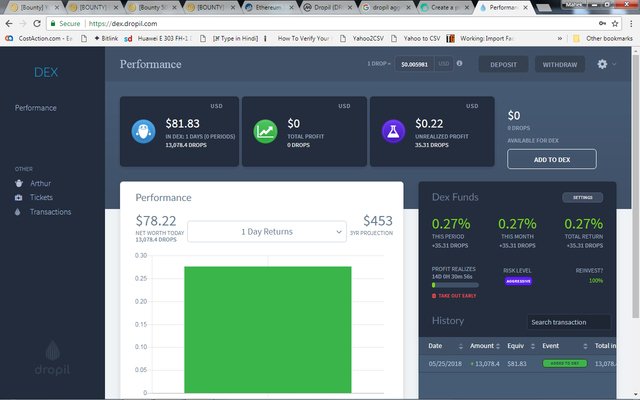Click the Tickets icon in sidebar
This screenshot has height=400, width=640.
[x=18, y=198]
